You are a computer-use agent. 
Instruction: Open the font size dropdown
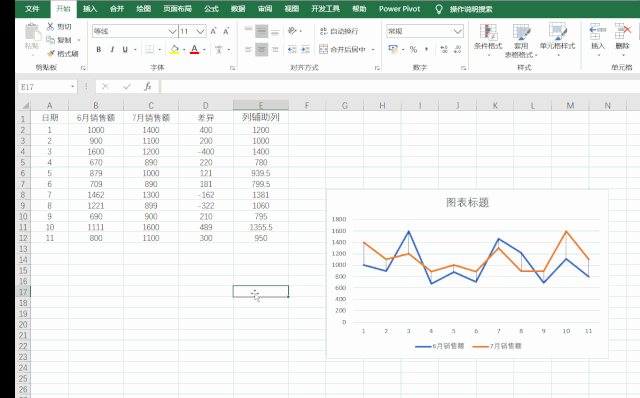click(x=200, y=31)
